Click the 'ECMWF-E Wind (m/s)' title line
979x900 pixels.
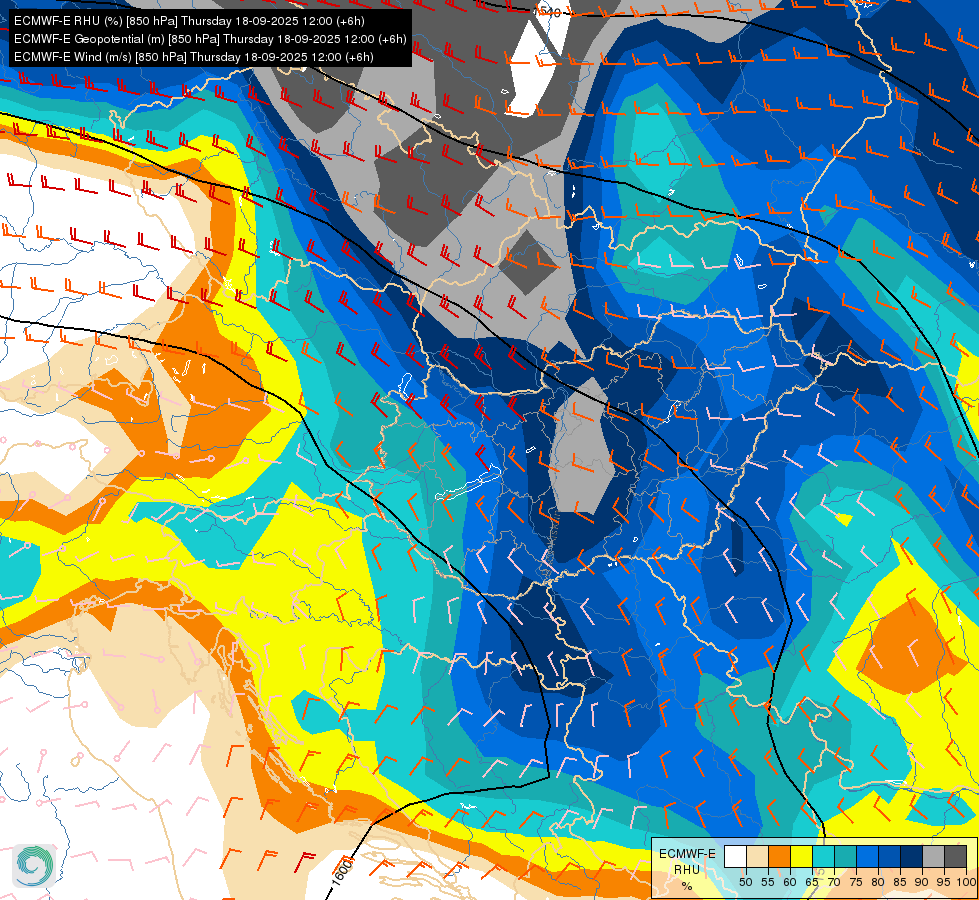[194, 57]
